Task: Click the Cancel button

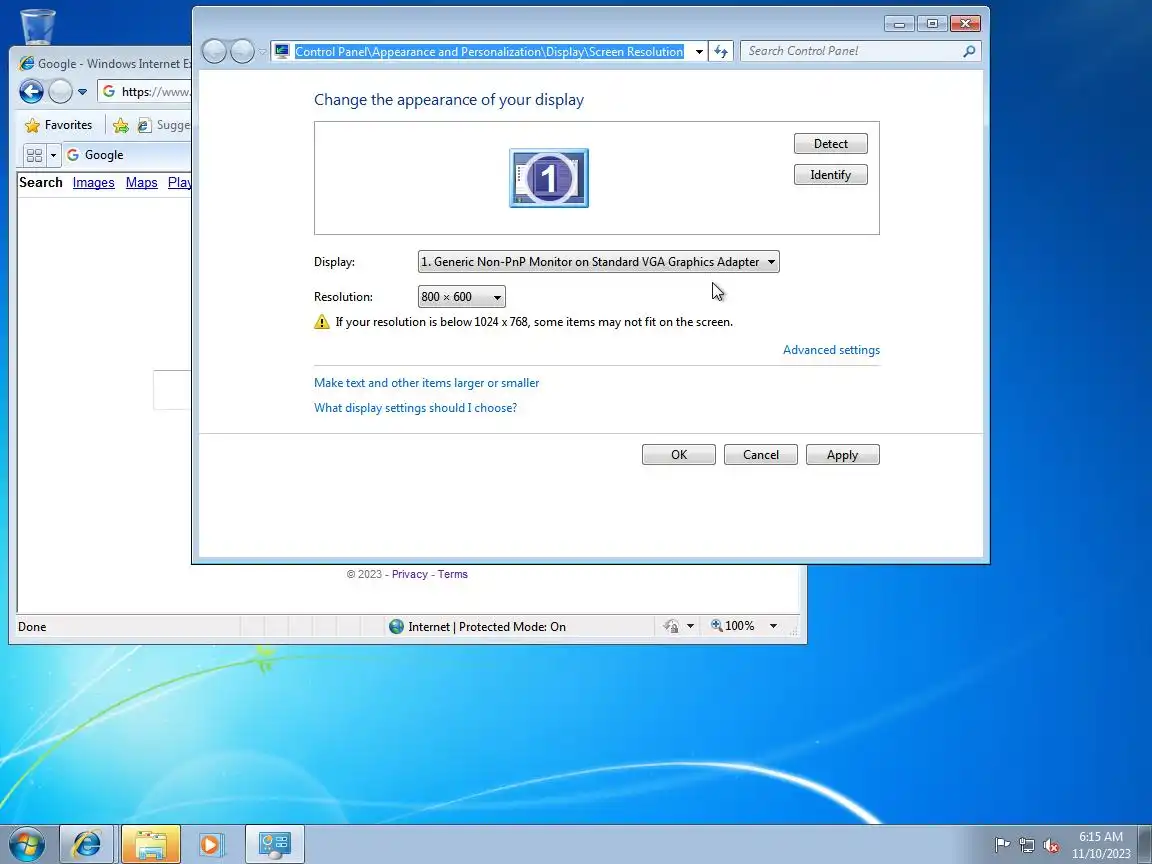Action: click(760, 455)
